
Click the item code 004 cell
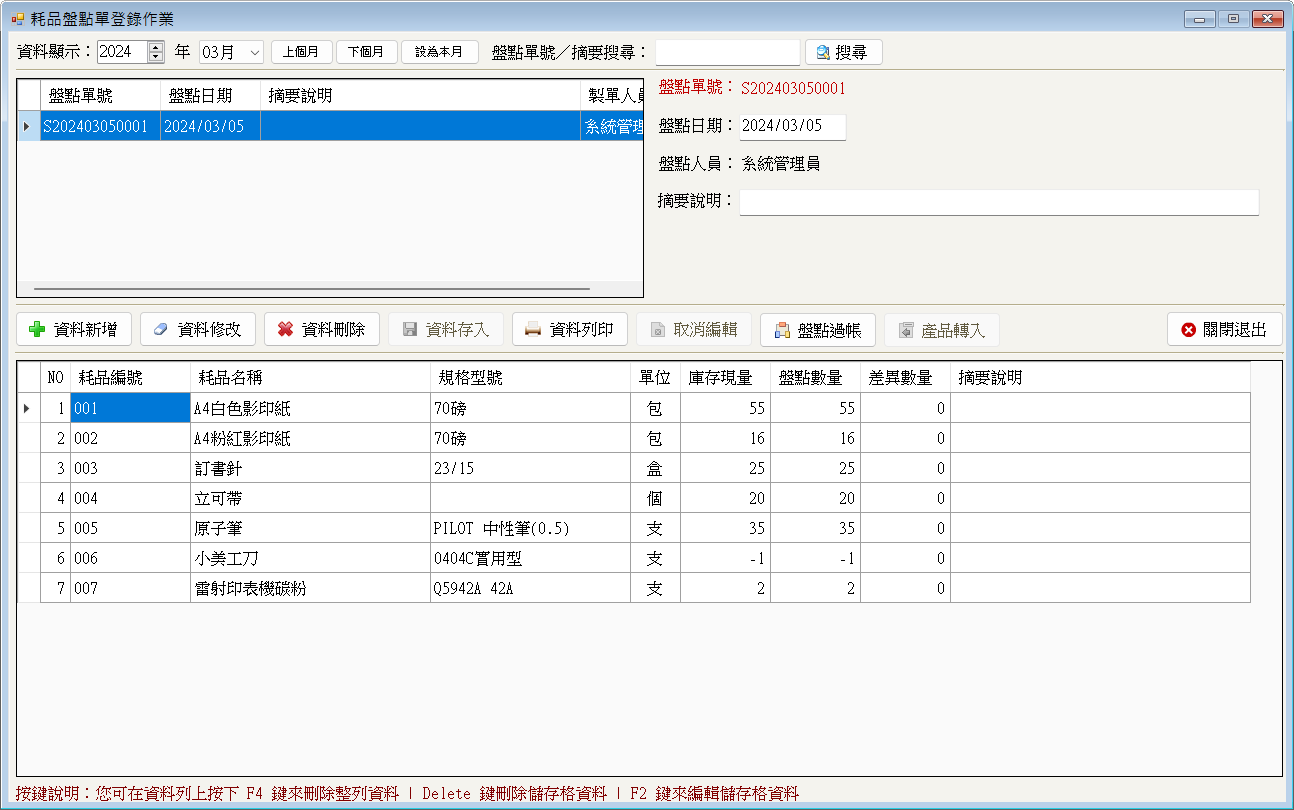click(130, 498)
